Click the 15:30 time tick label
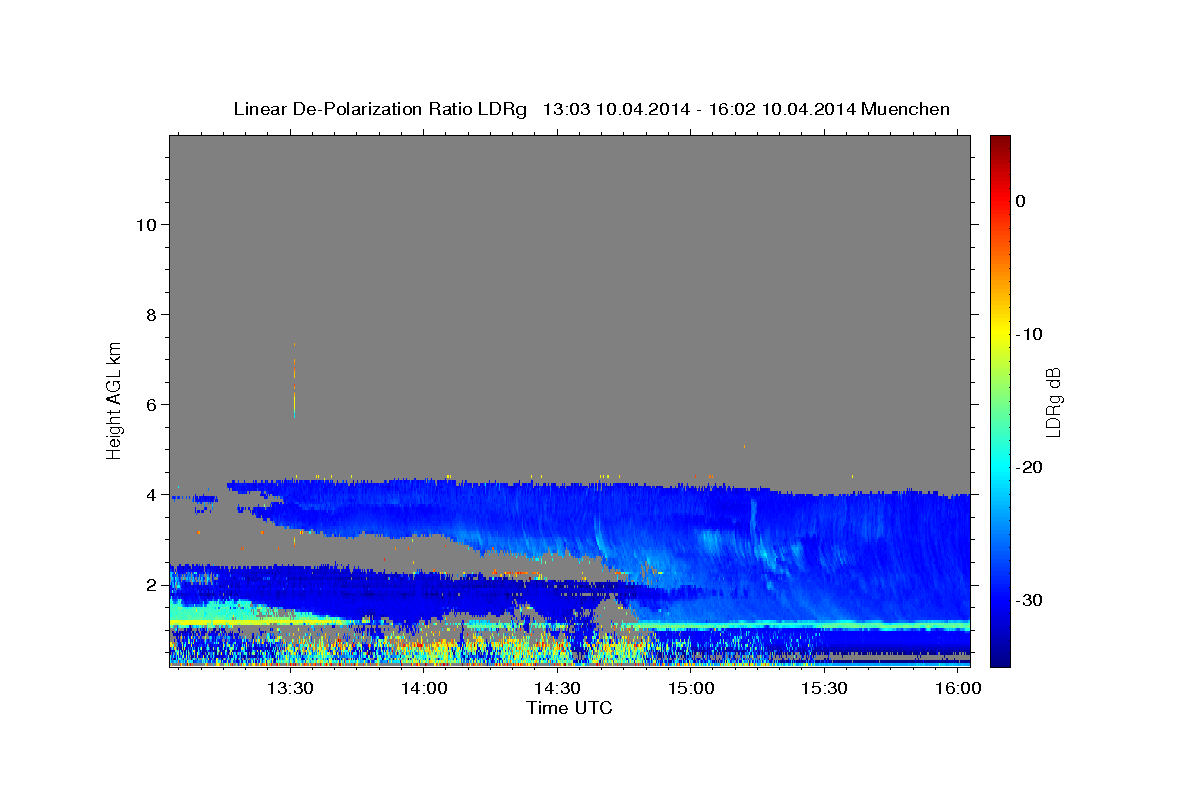 [x=824, y=688]
